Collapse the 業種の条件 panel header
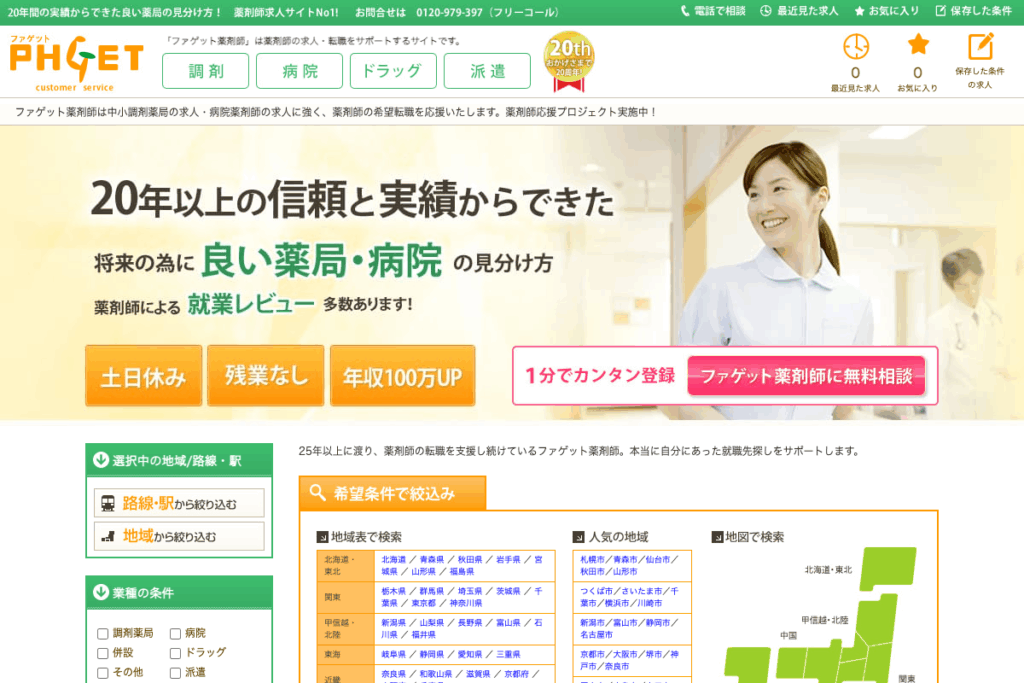 179,592
